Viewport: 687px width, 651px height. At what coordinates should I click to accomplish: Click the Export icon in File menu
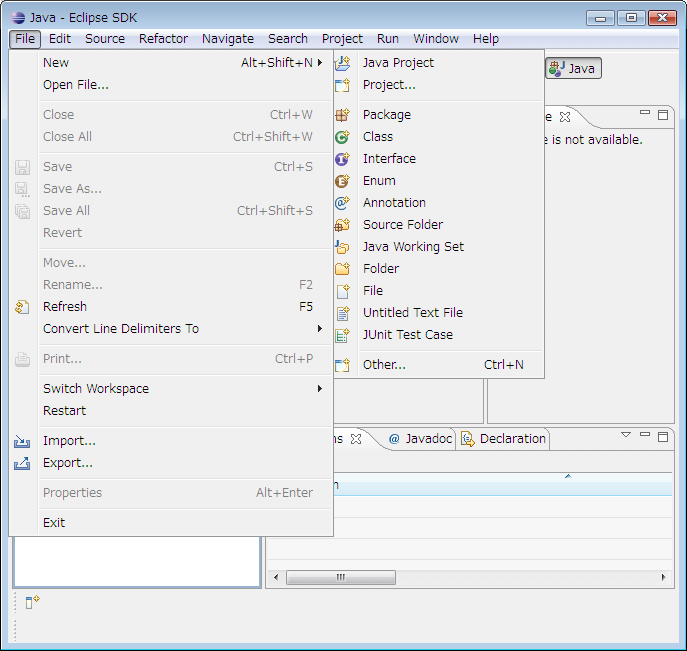tap(22, 463)
